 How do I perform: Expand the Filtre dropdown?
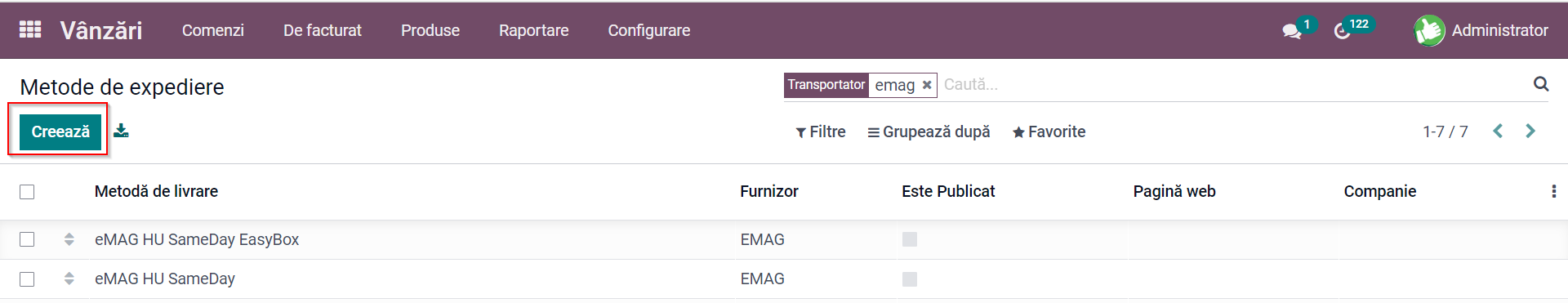[821, 131]
